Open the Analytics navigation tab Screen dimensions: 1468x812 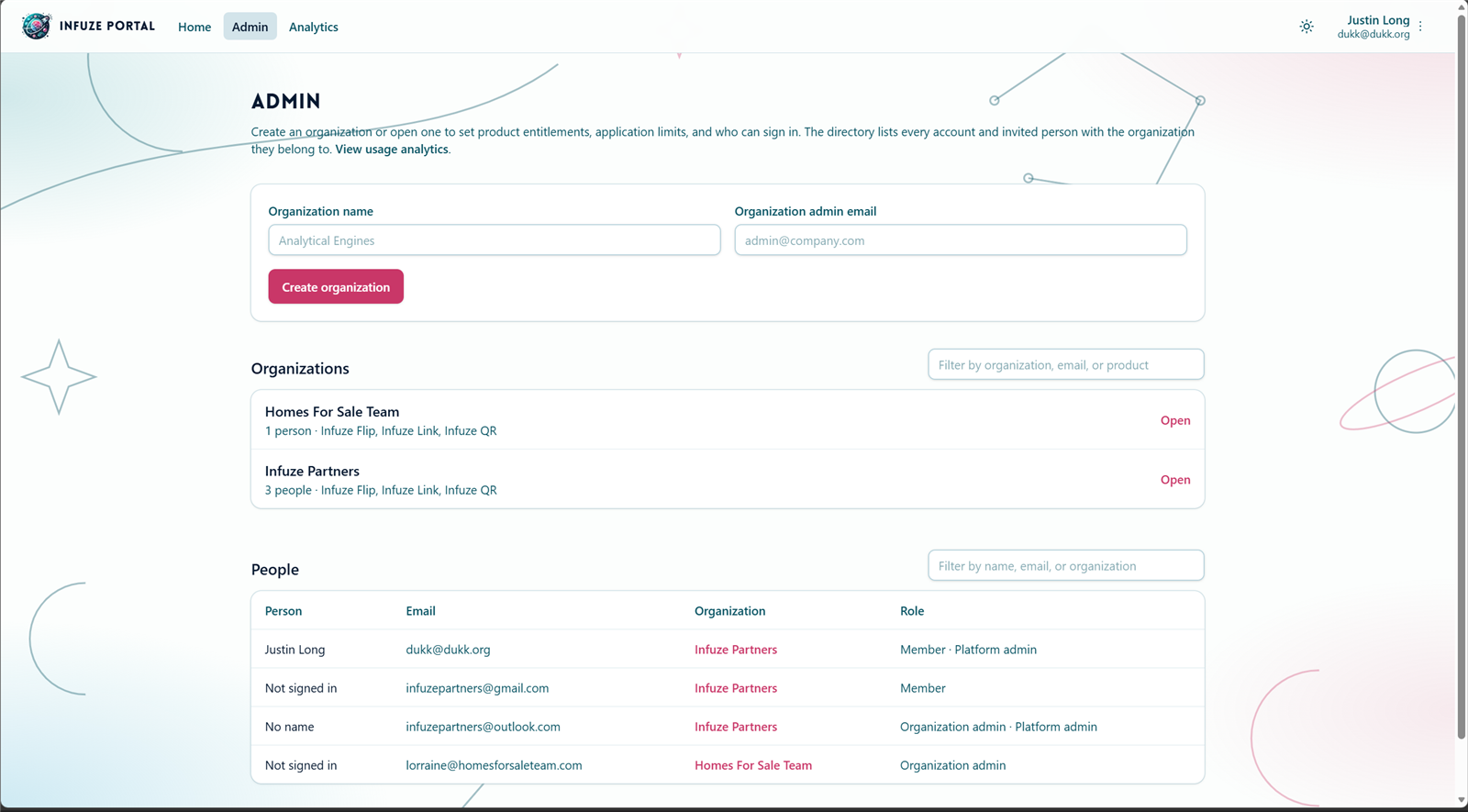click(x=314, y=27)
